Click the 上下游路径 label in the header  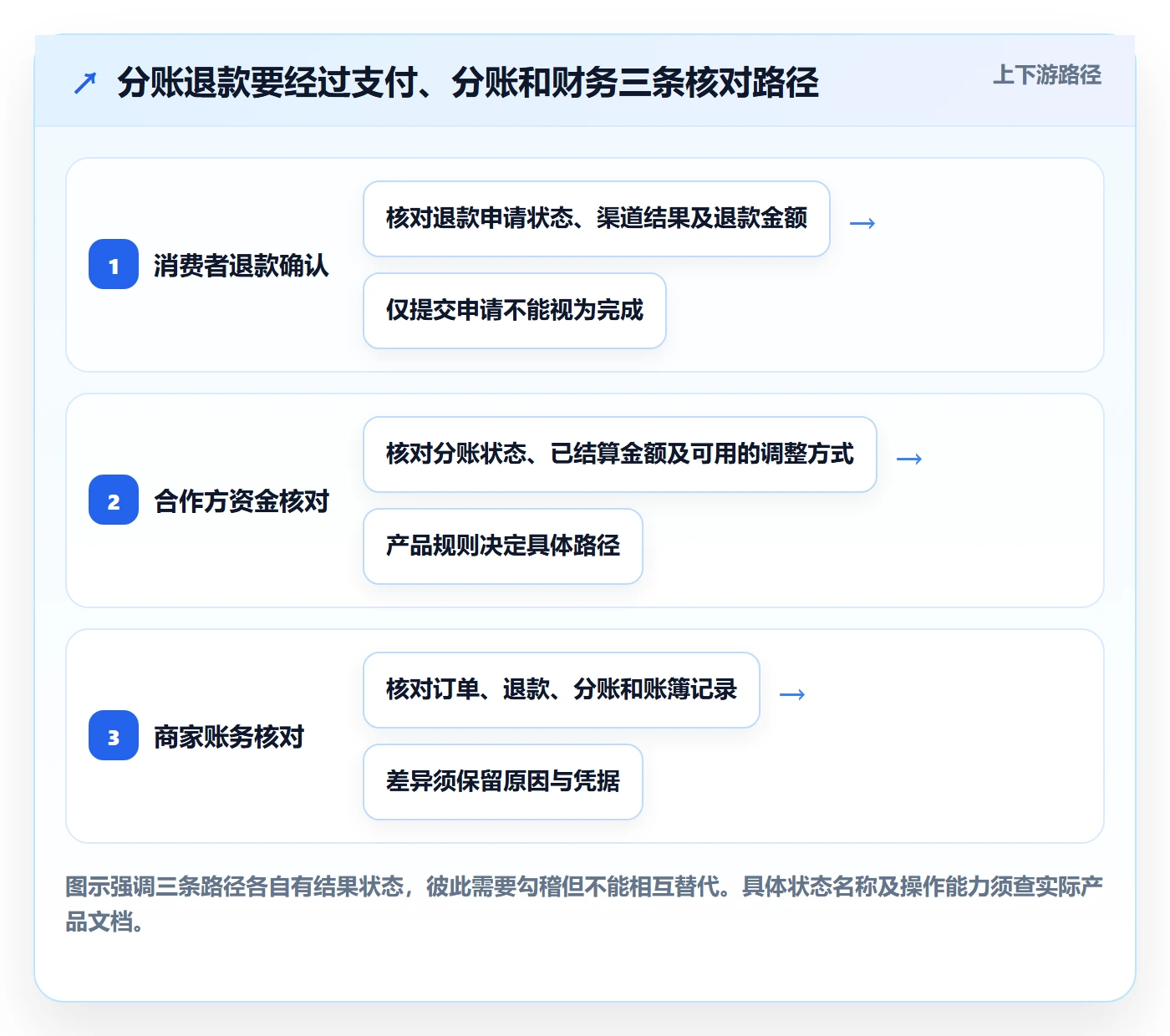click(1046, 75)
